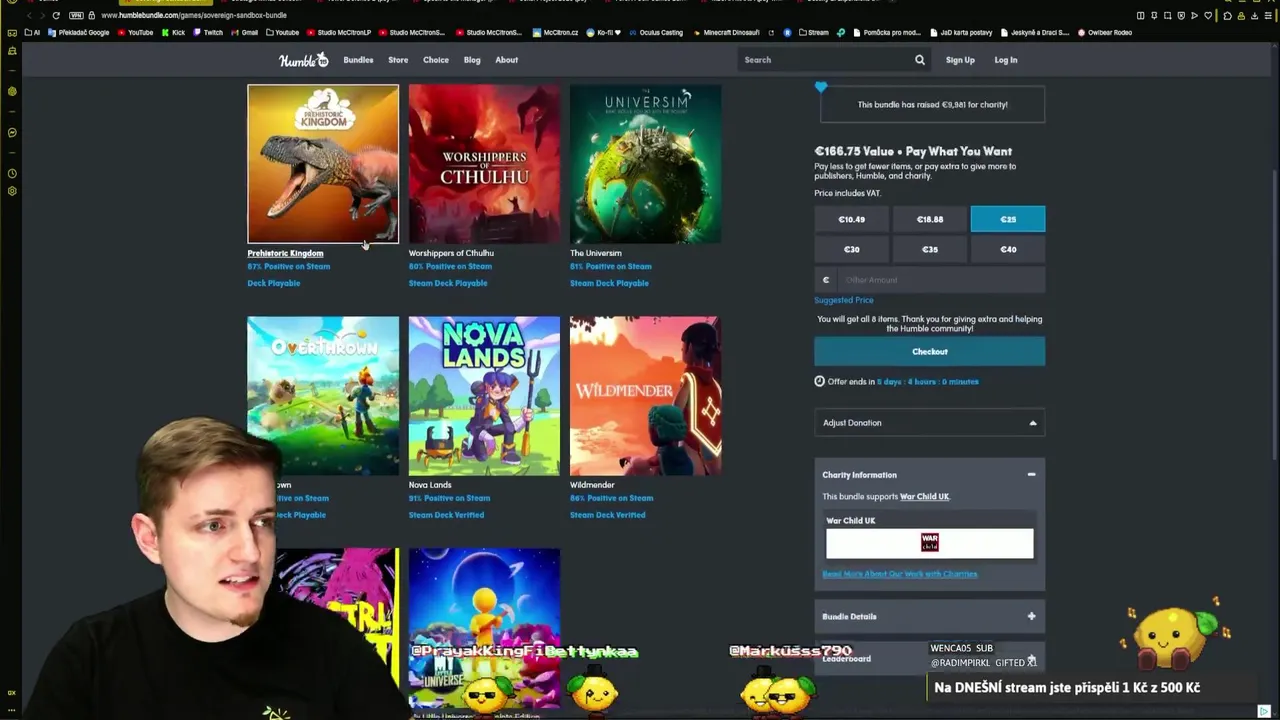Open the About menu
The width and height of the screenshot is (1280, 720).
coord(506,60)
